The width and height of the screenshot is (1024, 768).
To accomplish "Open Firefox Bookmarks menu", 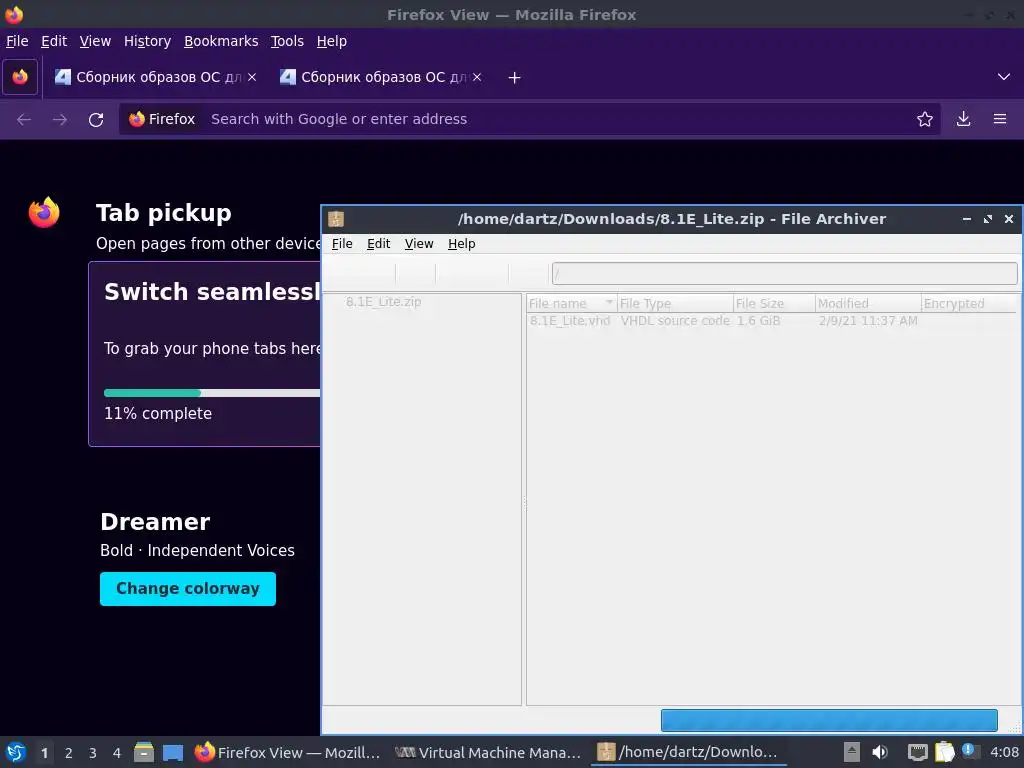I will pos(221,41).
